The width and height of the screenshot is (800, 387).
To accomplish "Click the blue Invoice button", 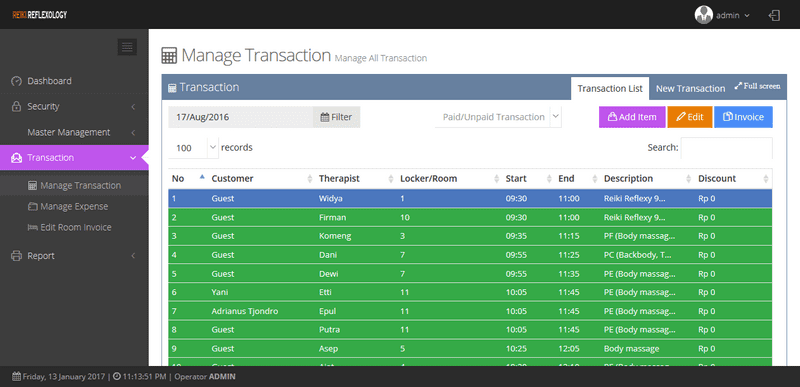I will 743,117.
